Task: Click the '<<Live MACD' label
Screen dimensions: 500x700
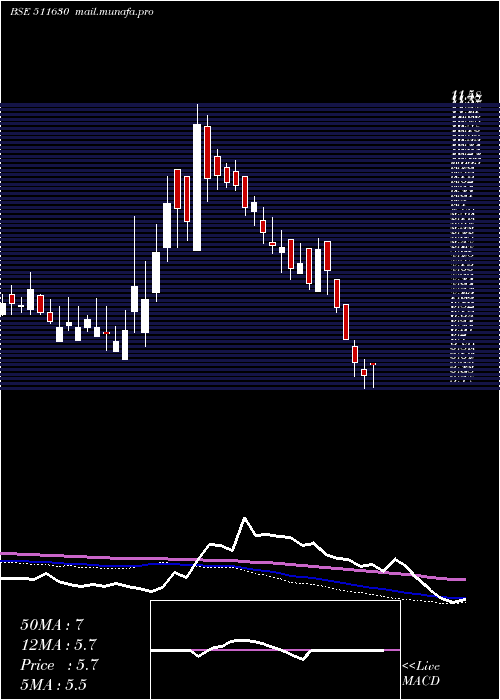Action: pos(421,674)
